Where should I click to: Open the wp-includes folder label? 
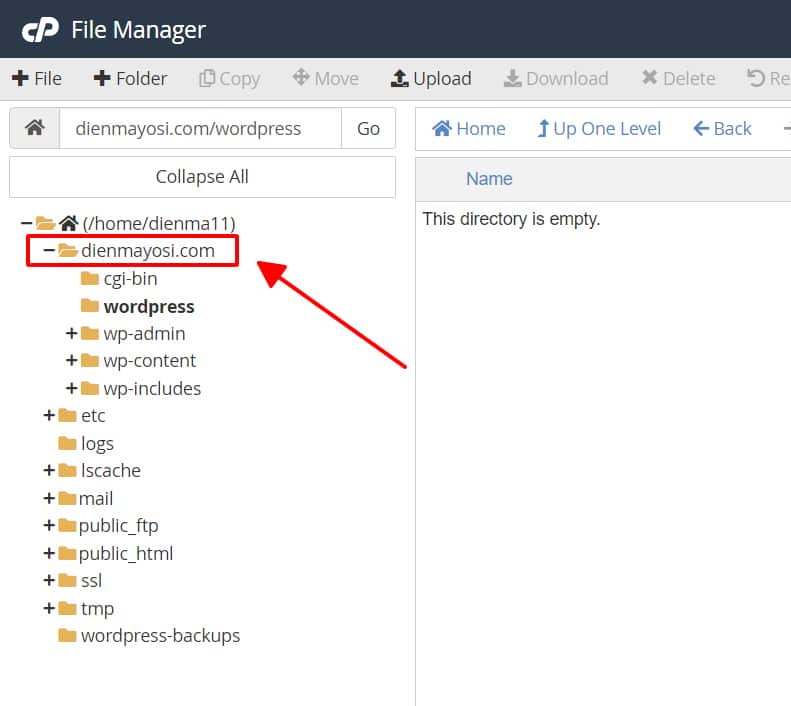152,388
